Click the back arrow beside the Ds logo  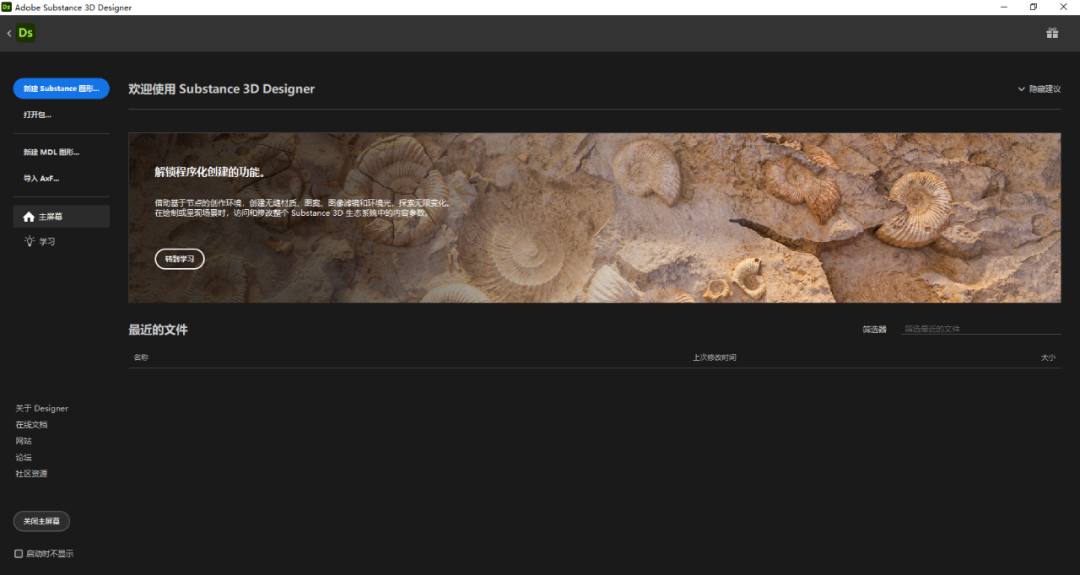(9, 33)
